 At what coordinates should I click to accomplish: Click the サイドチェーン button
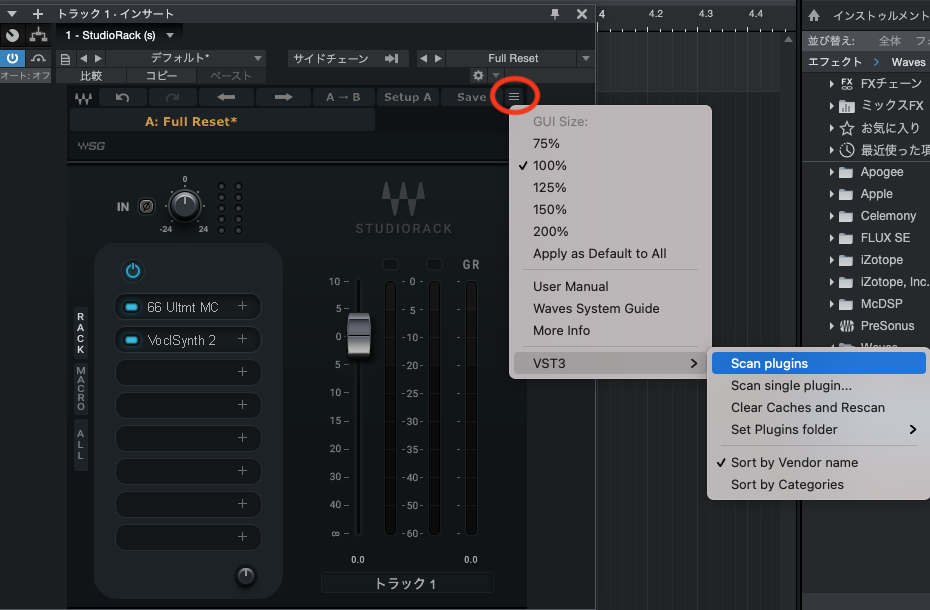point(346,58)
